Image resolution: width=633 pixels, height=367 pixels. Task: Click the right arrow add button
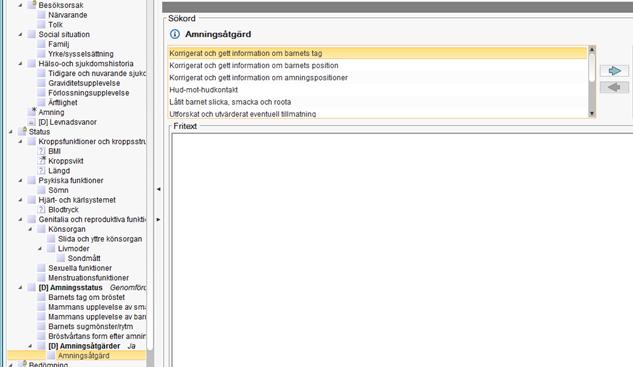[x=614, y=71]
